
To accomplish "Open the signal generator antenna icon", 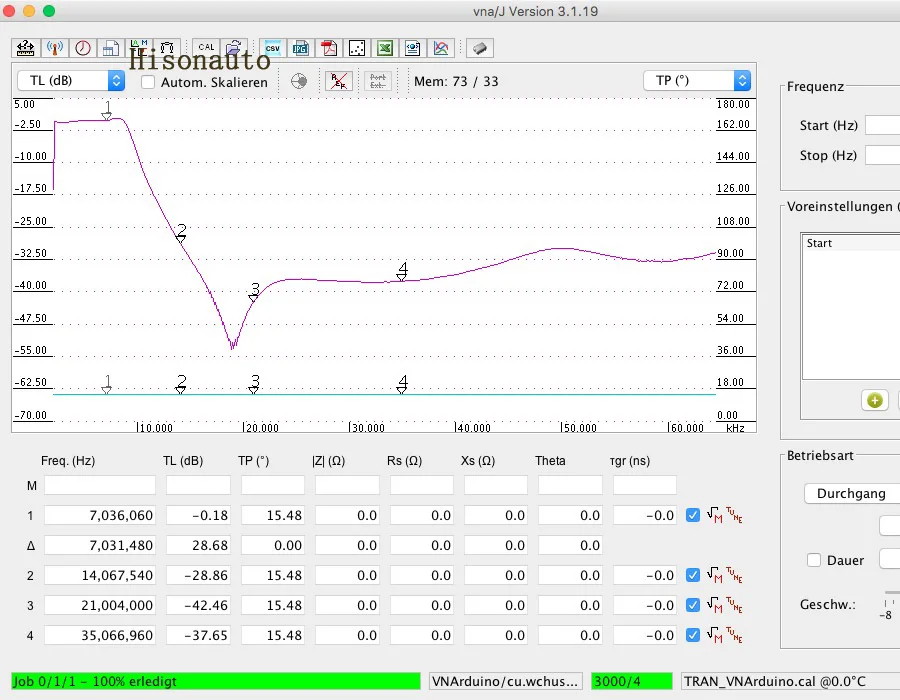I will click(55, 48).
